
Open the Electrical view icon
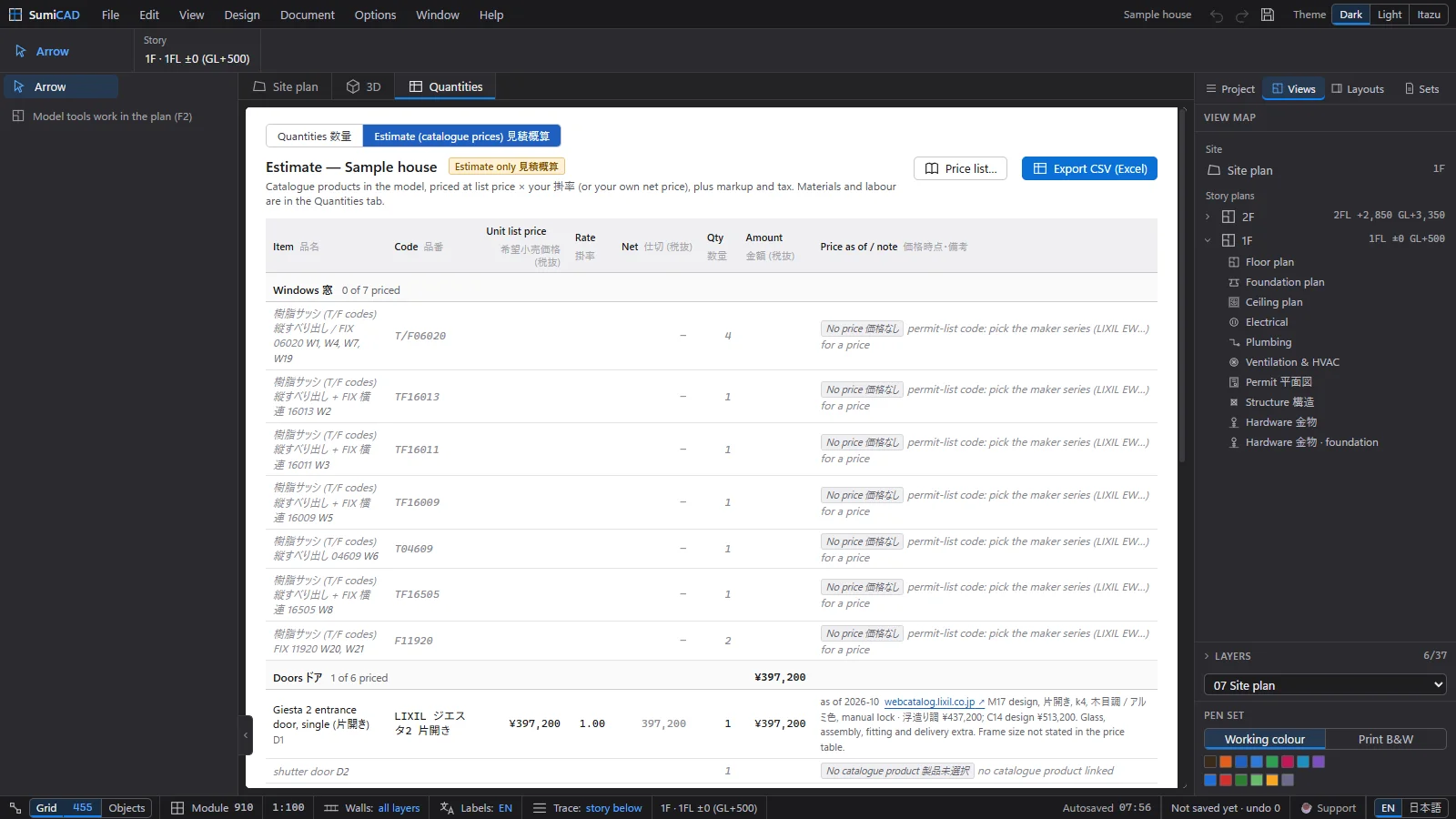coord(1234,322)
